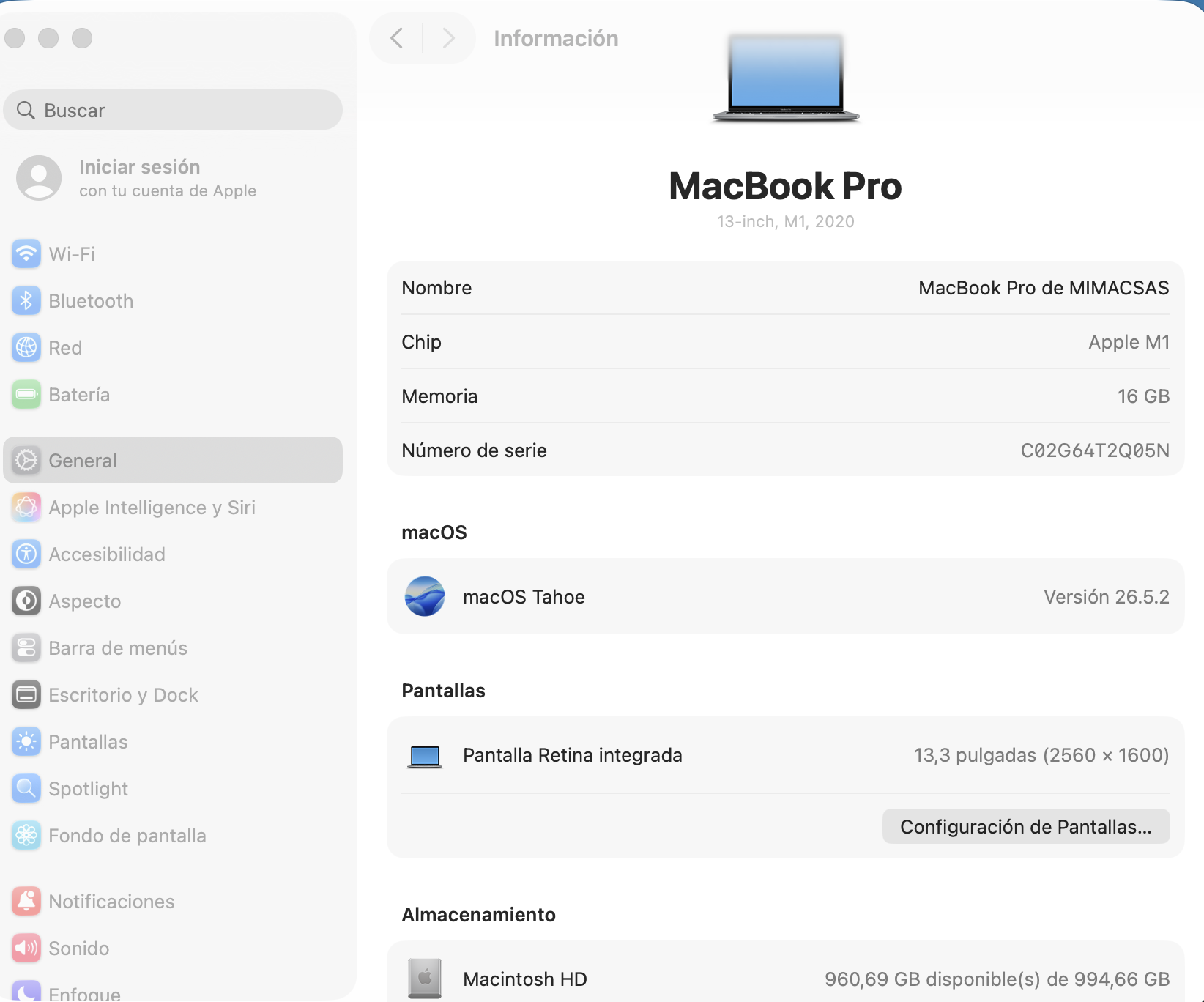Click the Wi-Fi icon in sidebar

(26, 254)
